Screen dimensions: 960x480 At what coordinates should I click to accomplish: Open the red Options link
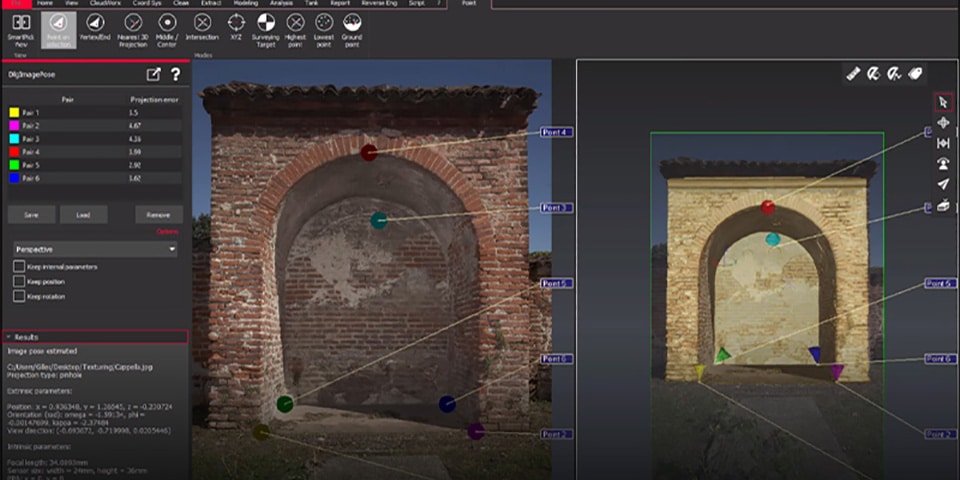click(167, 231)
